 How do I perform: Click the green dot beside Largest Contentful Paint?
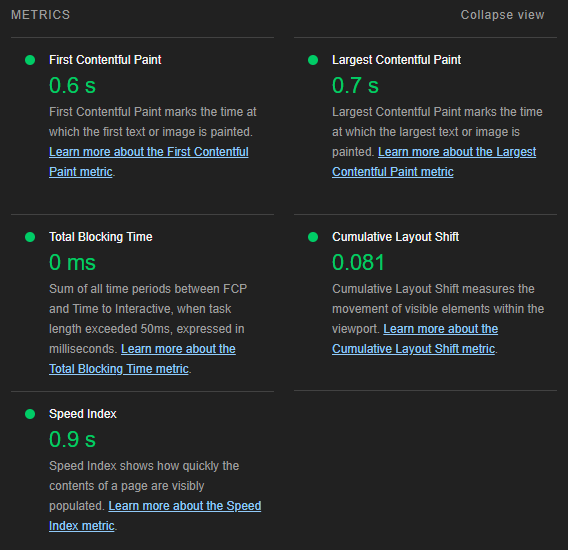[313, 60]
